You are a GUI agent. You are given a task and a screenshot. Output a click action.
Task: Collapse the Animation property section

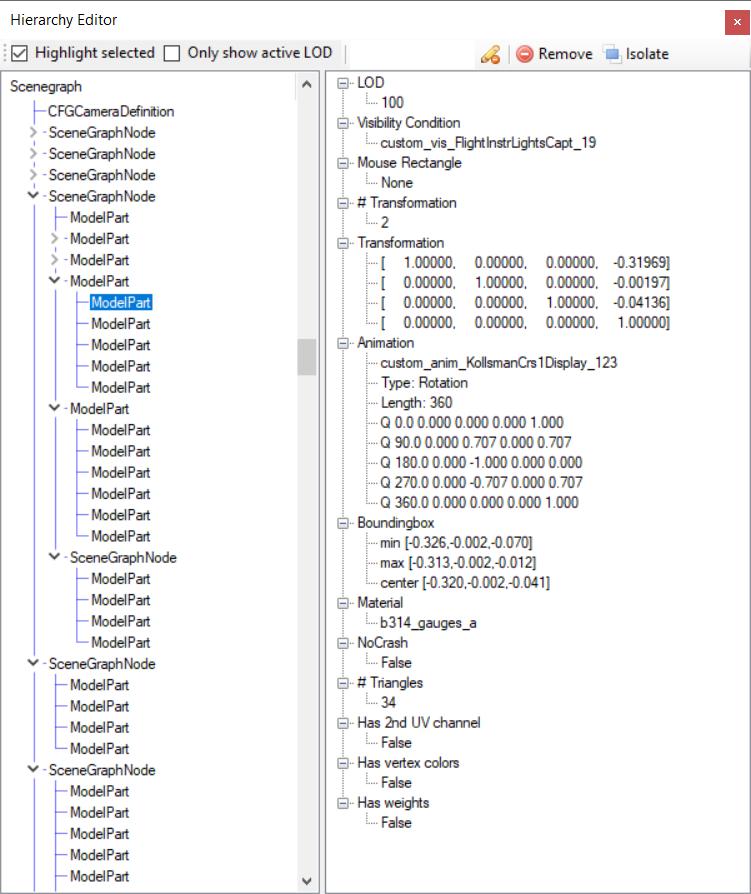343,343
